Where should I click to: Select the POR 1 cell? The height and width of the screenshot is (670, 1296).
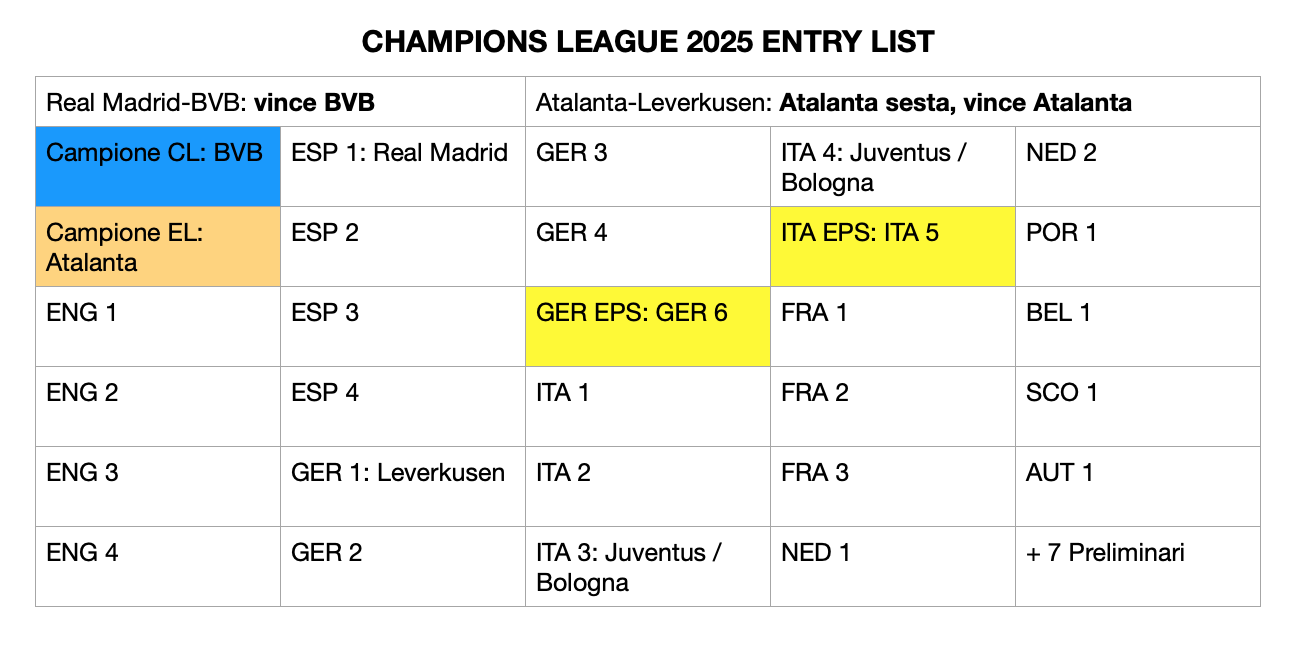pos(1138,246)
